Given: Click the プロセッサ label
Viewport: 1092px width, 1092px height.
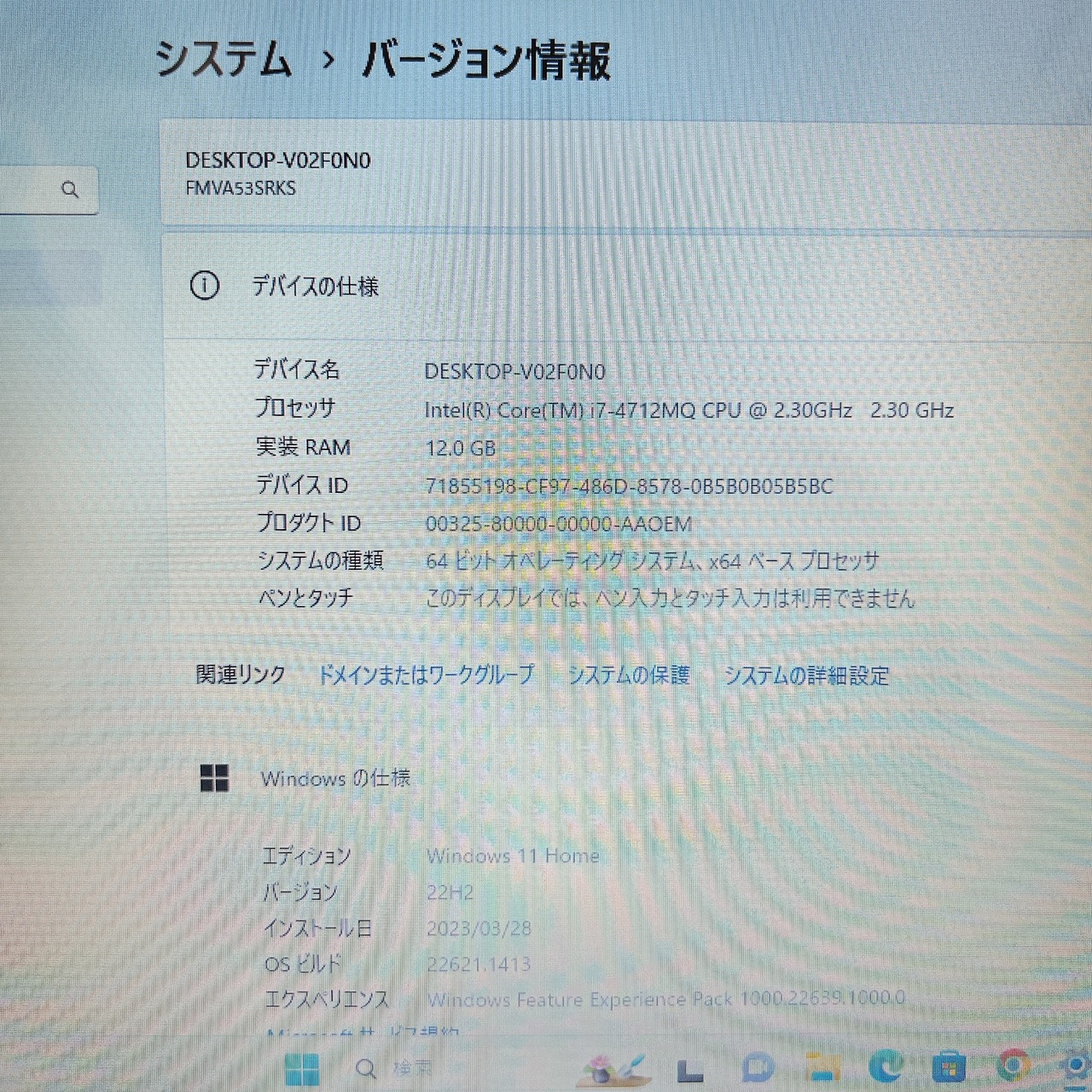Looking at the screenshot, I should [295, 408].
